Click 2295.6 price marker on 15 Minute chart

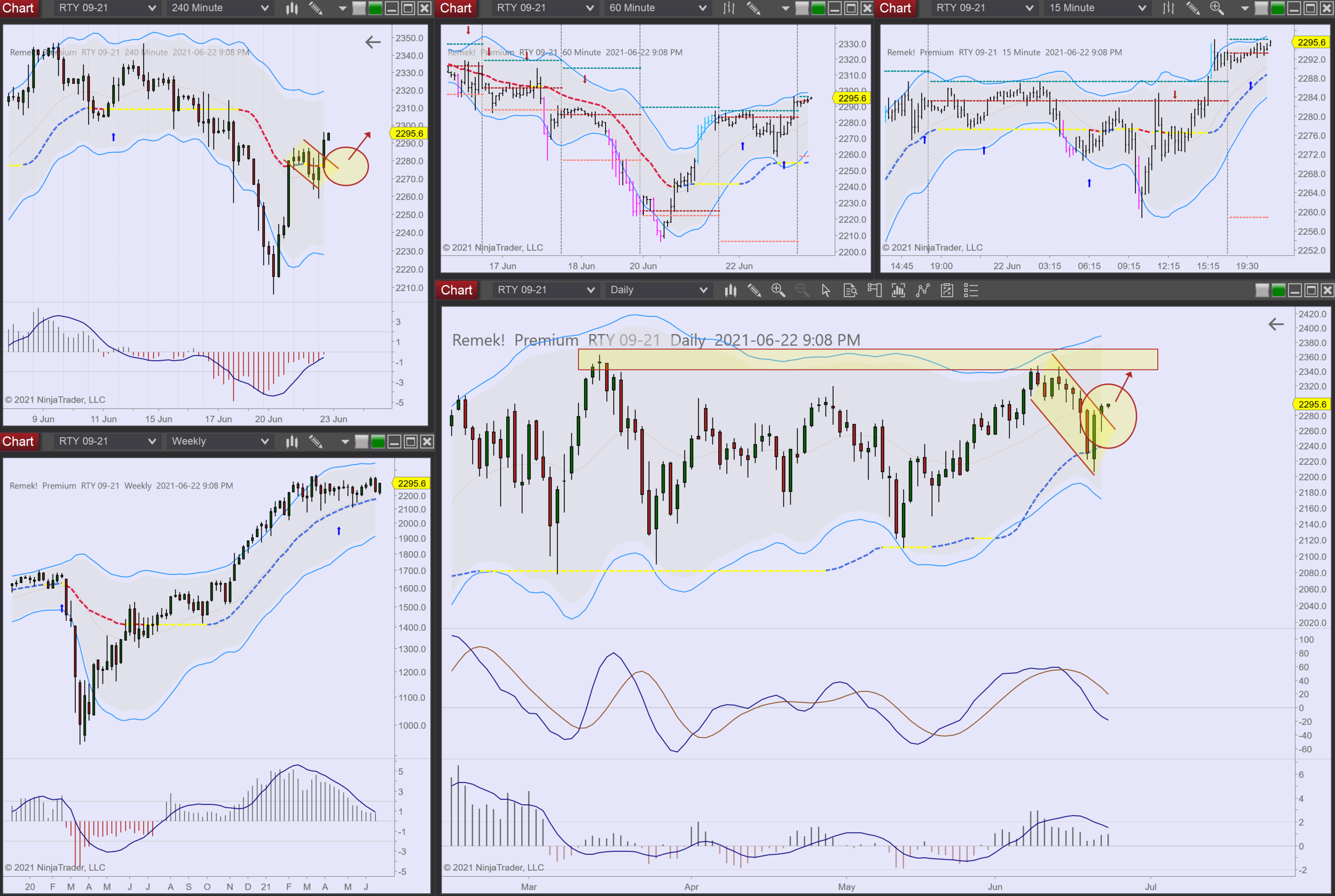(1311, 42)
